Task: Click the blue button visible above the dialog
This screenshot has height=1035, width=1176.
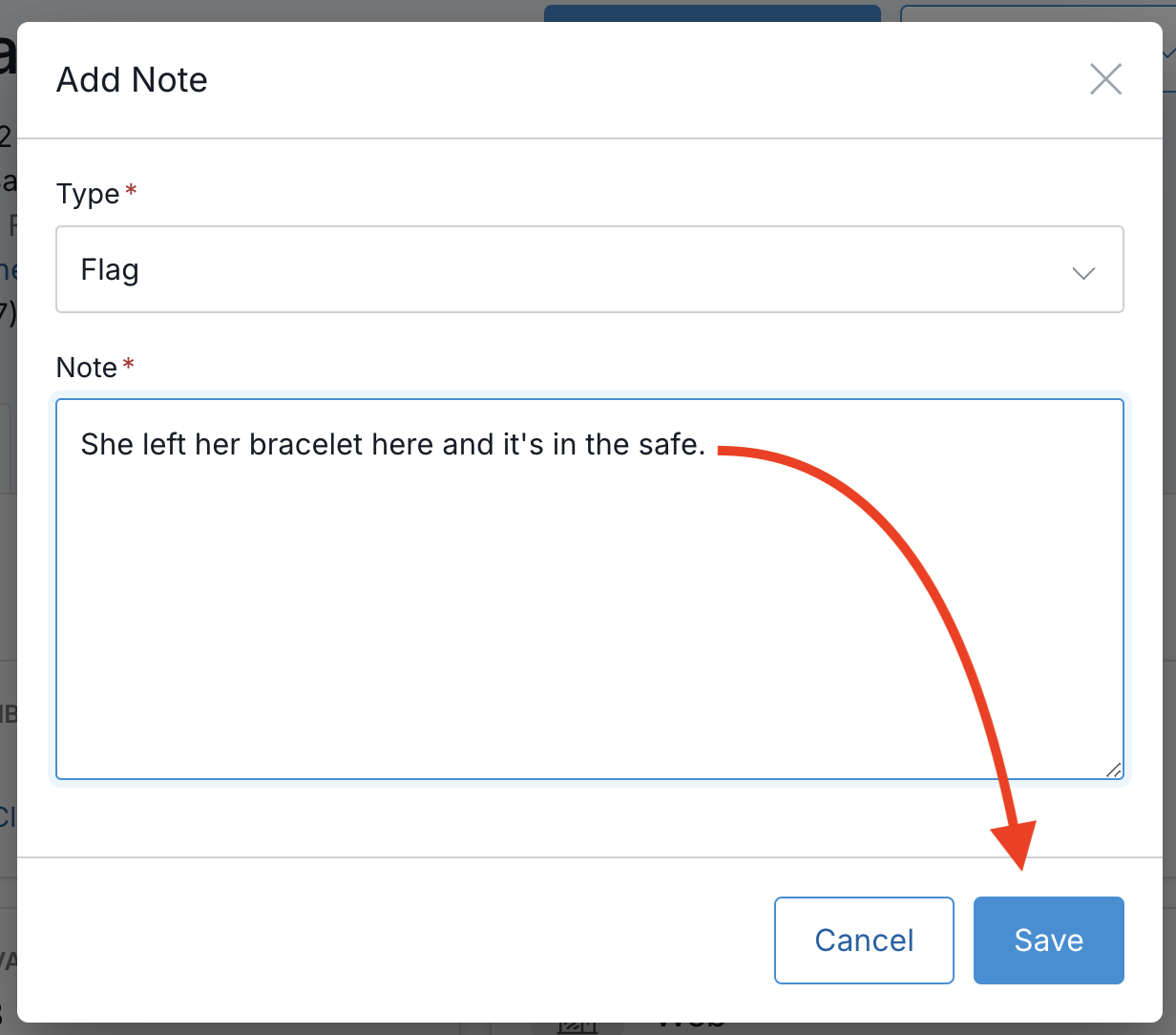Action: pos(711,12)
